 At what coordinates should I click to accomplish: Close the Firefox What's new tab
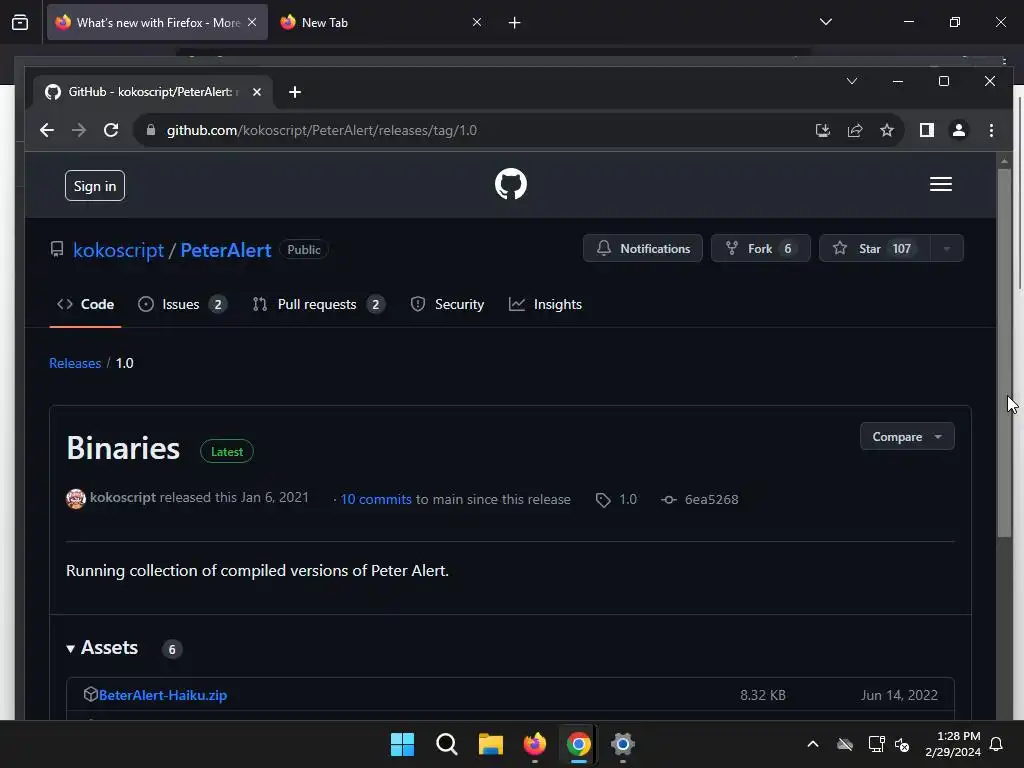252,22
